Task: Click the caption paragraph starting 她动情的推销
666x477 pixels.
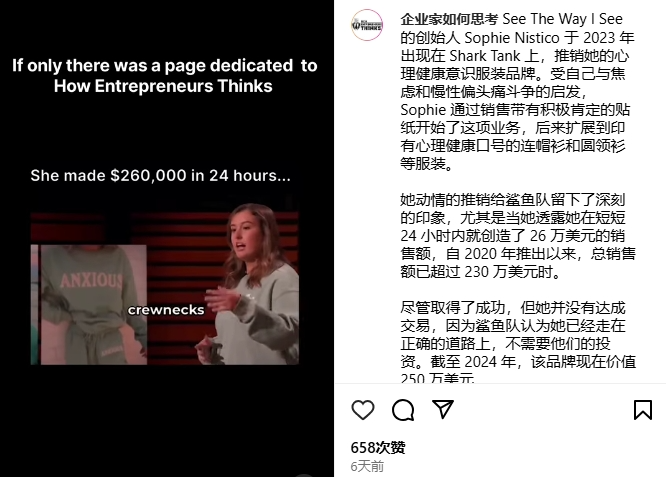Action: pos(518,236)
